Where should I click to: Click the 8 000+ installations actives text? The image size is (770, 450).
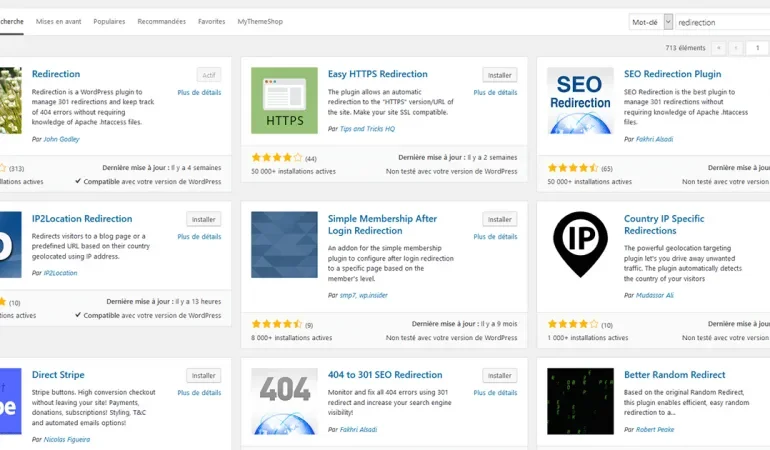pyautogui.click(x=292, y=338)
